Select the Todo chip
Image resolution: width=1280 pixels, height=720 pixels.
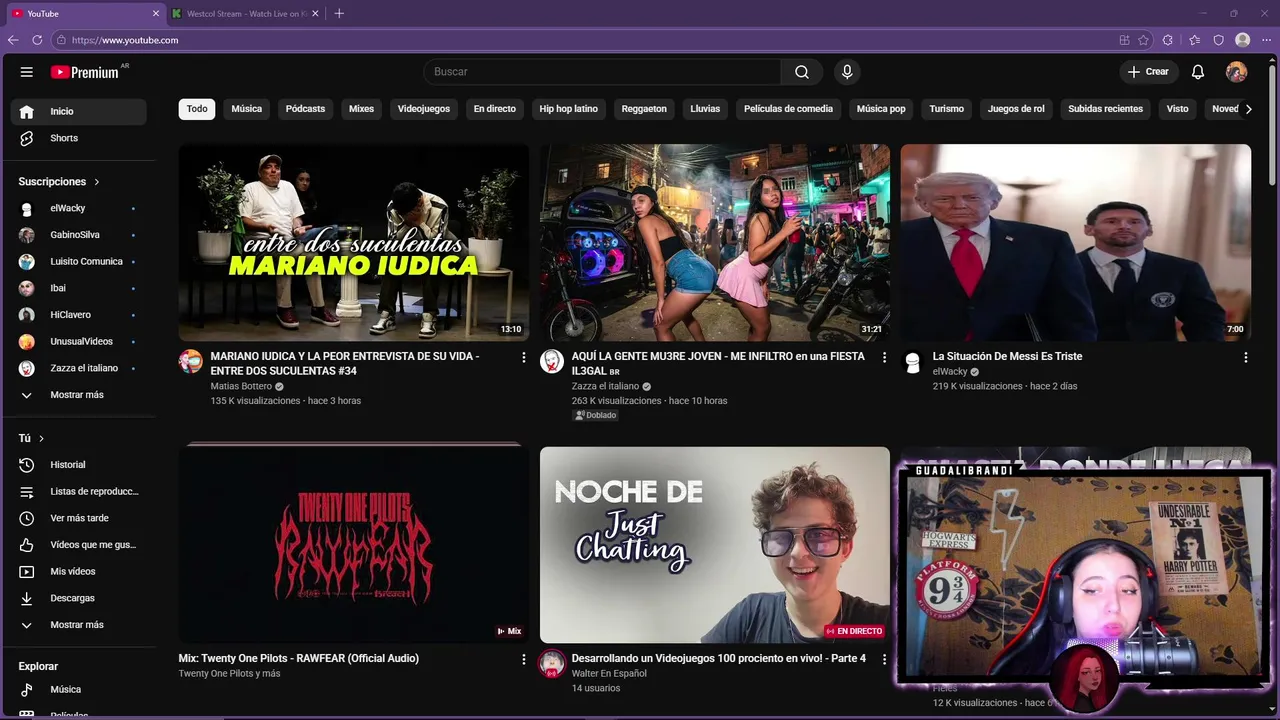[197, 109]
